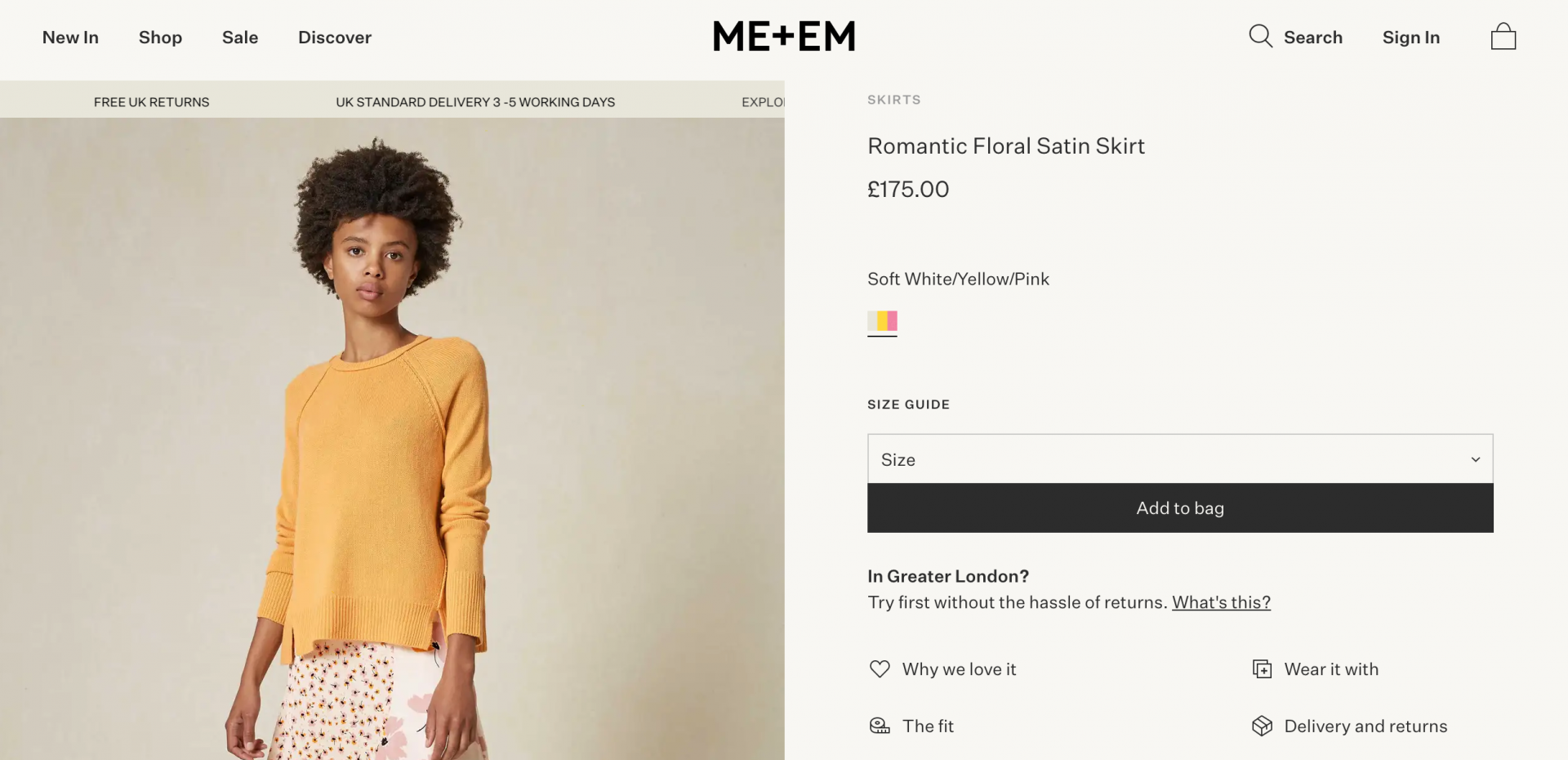Click the ME+EM logo
The image size is (1568, 760).
(783, 36)
